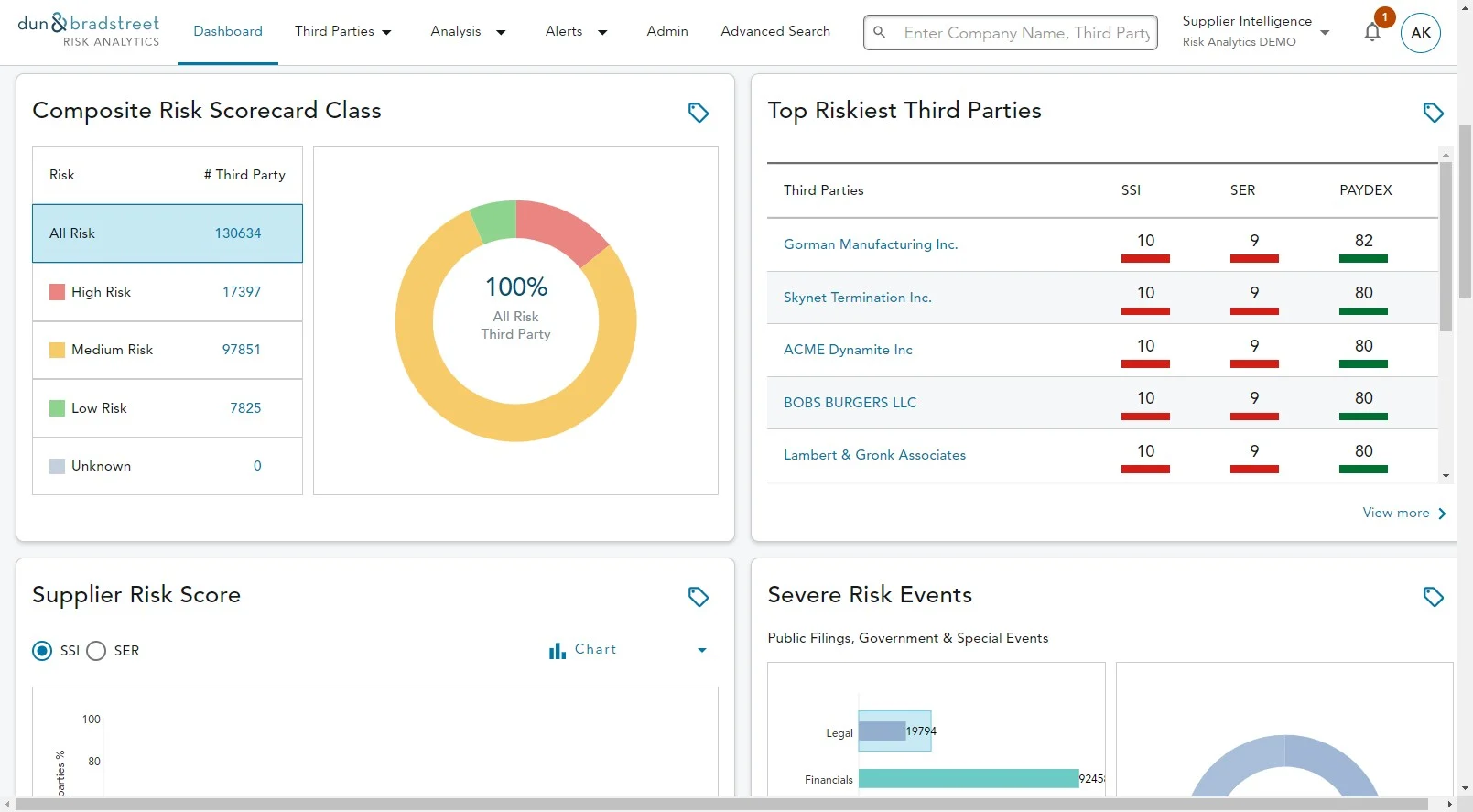Click the Top Riskiest Third Parties tag icon

tap(1434, 113)
